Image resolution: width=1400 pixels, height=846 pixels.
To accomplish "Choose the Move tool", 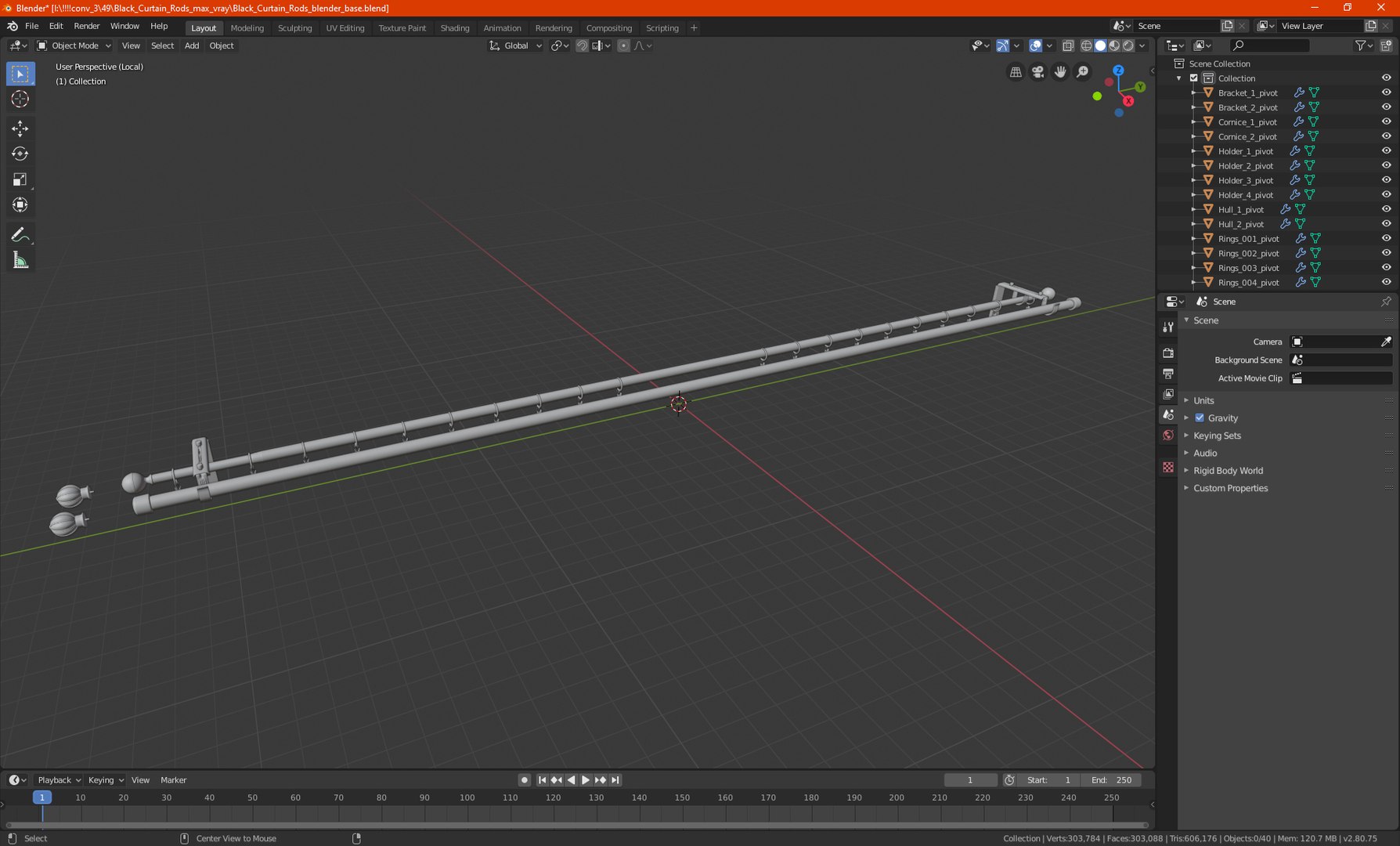I will tap(20, 128).
